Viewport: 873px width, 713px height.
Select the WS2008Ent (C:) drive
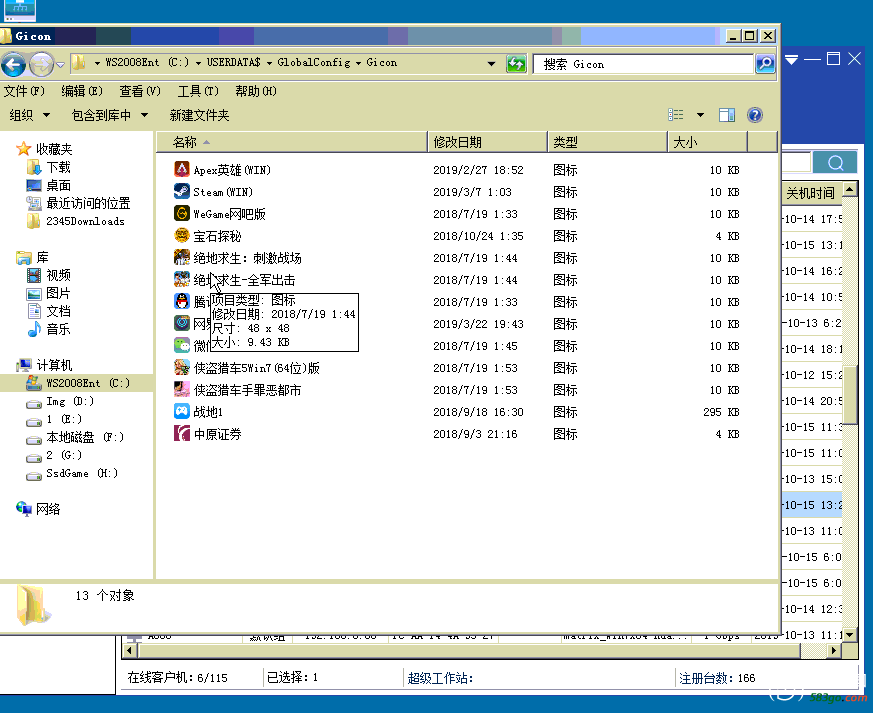(78, 383)
